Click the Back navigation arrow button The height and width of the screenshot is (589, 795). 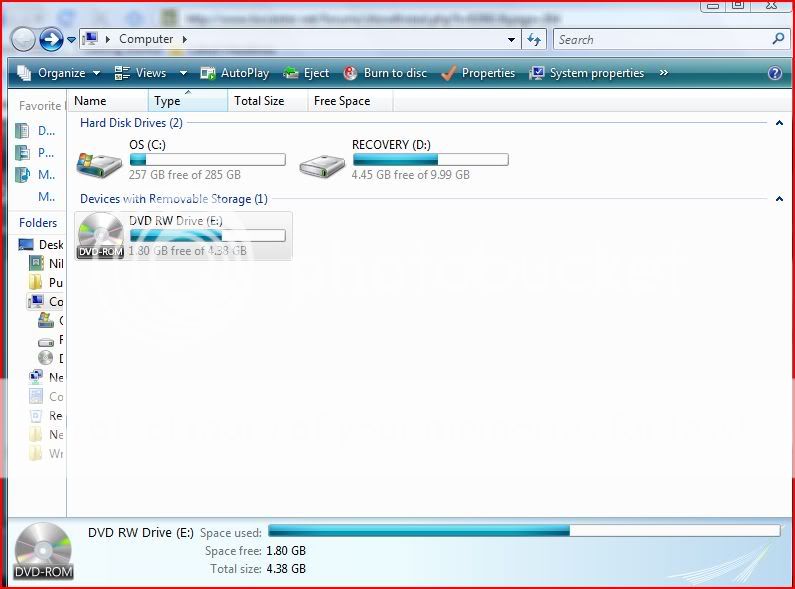tap(23, 40)
